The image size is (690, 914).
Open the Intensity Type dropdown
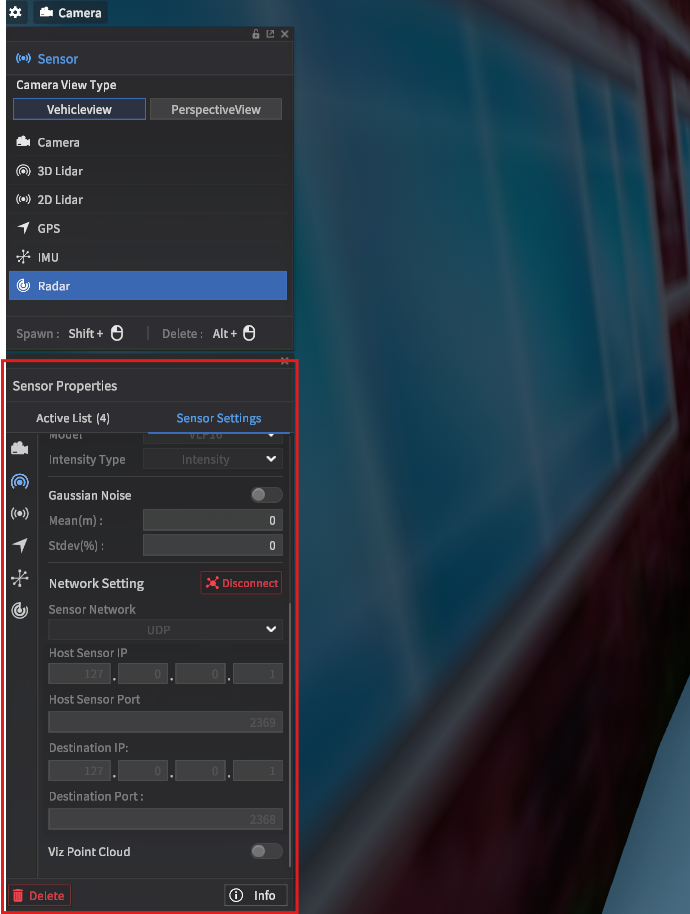tap(213, 460)
